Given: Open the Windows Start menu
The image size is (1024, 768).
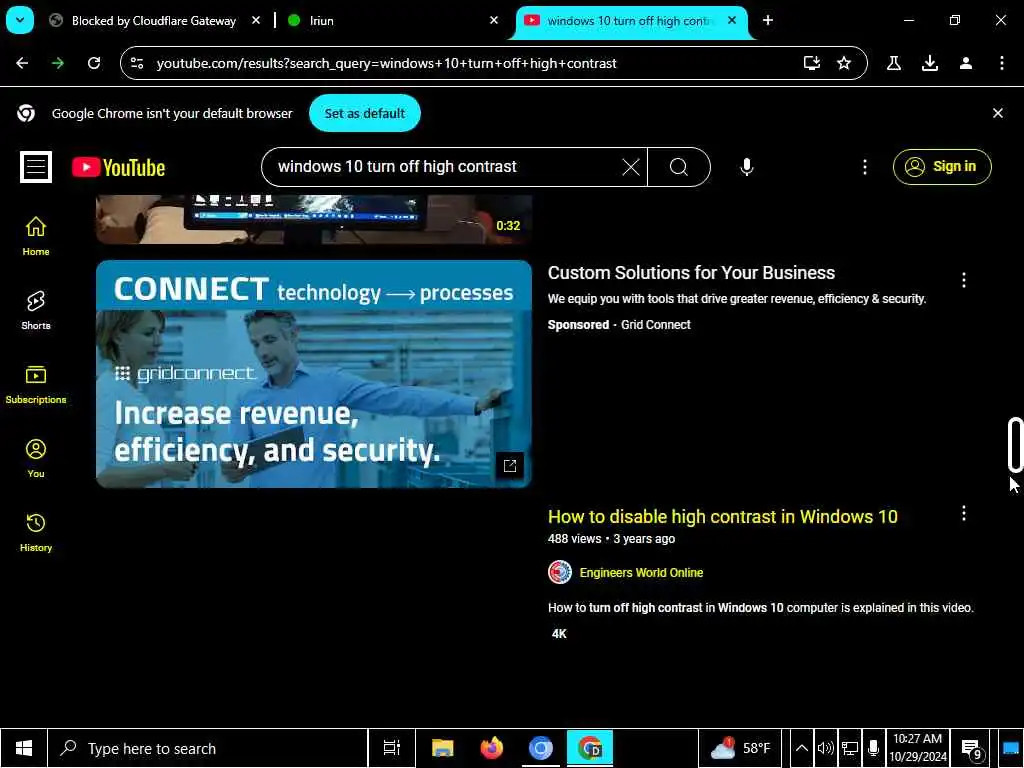Looking at the screenshot, I should coord(24,748).
